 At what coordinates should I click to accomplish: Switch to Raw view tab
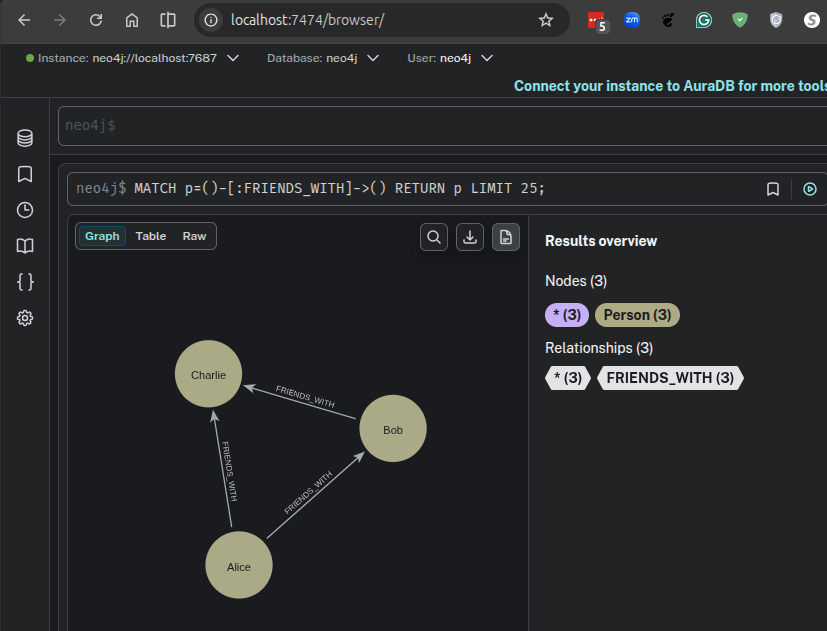click(x=194, y=236)
